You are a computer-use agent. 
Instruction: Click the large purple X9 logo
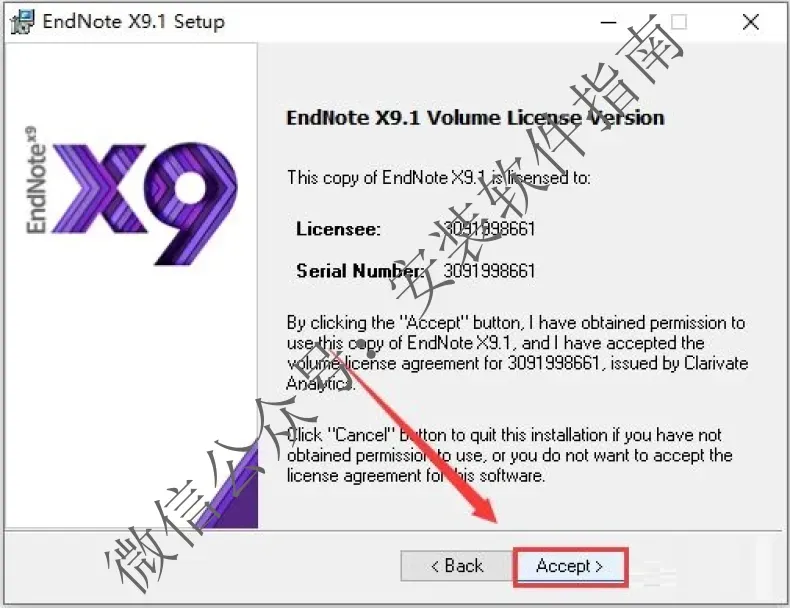coord(145,204)
